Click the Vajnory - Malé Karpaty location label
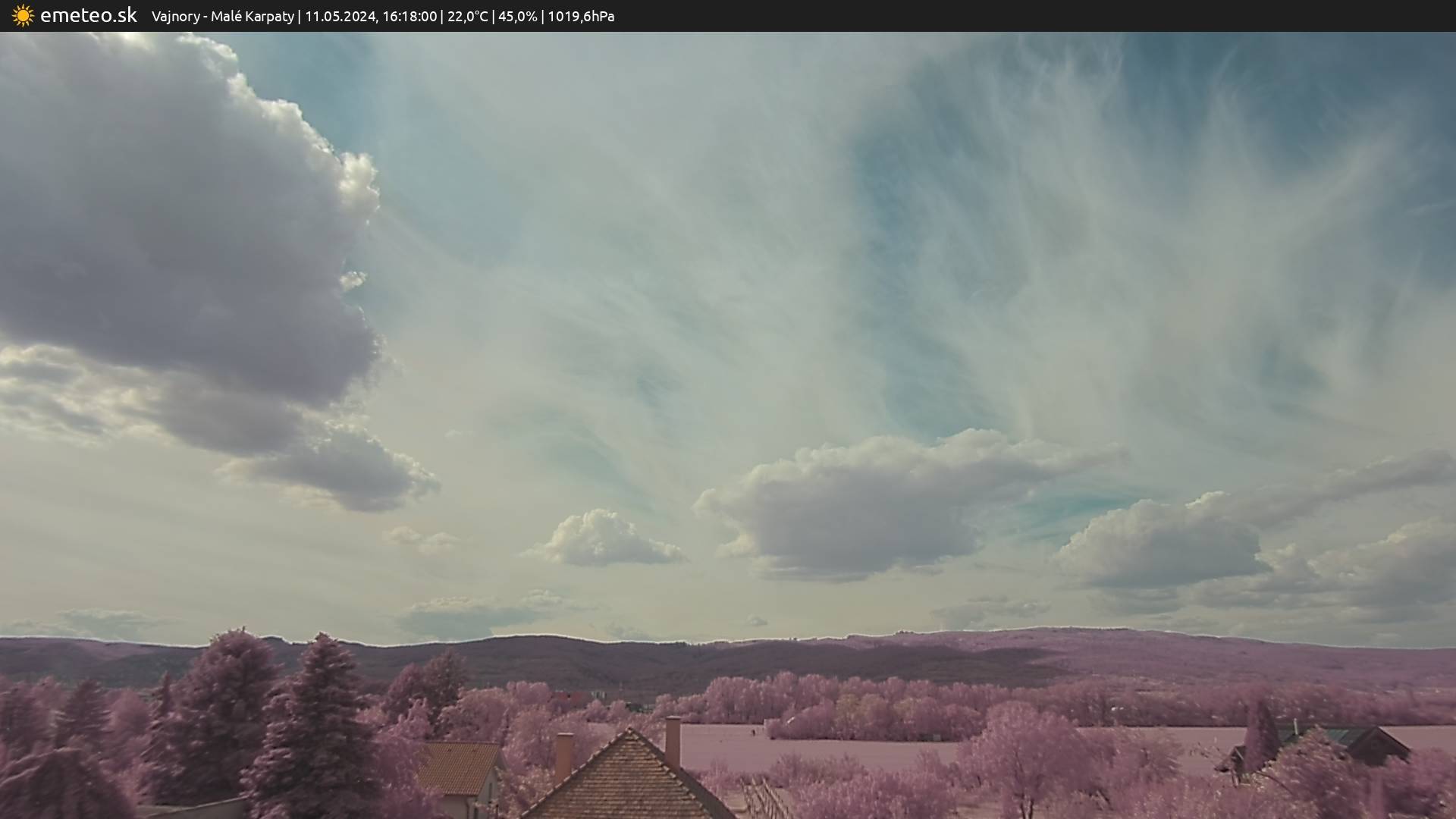The image size is (1456, 819). pyautogui.click(x=222, y=16)
